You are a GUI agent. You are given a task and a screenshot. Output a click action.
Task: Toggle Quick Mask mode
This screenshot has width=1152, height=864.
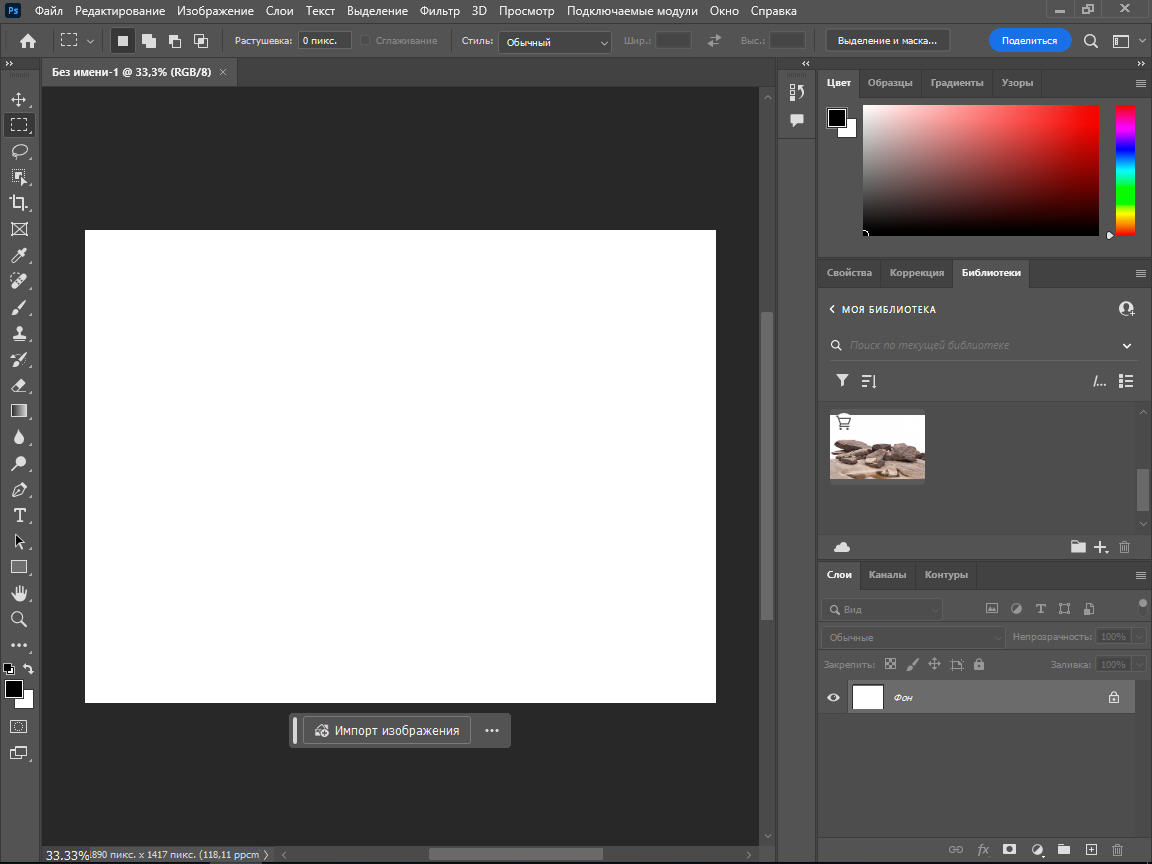18,726
